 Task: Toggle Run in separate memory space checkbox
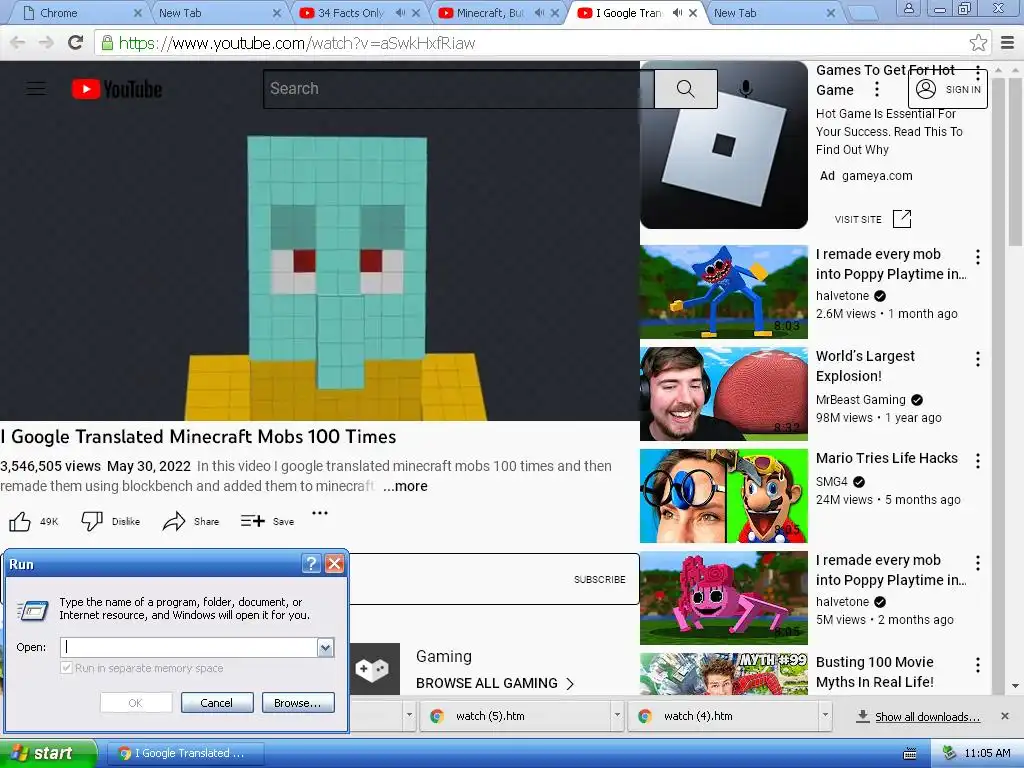coord(66,667)
